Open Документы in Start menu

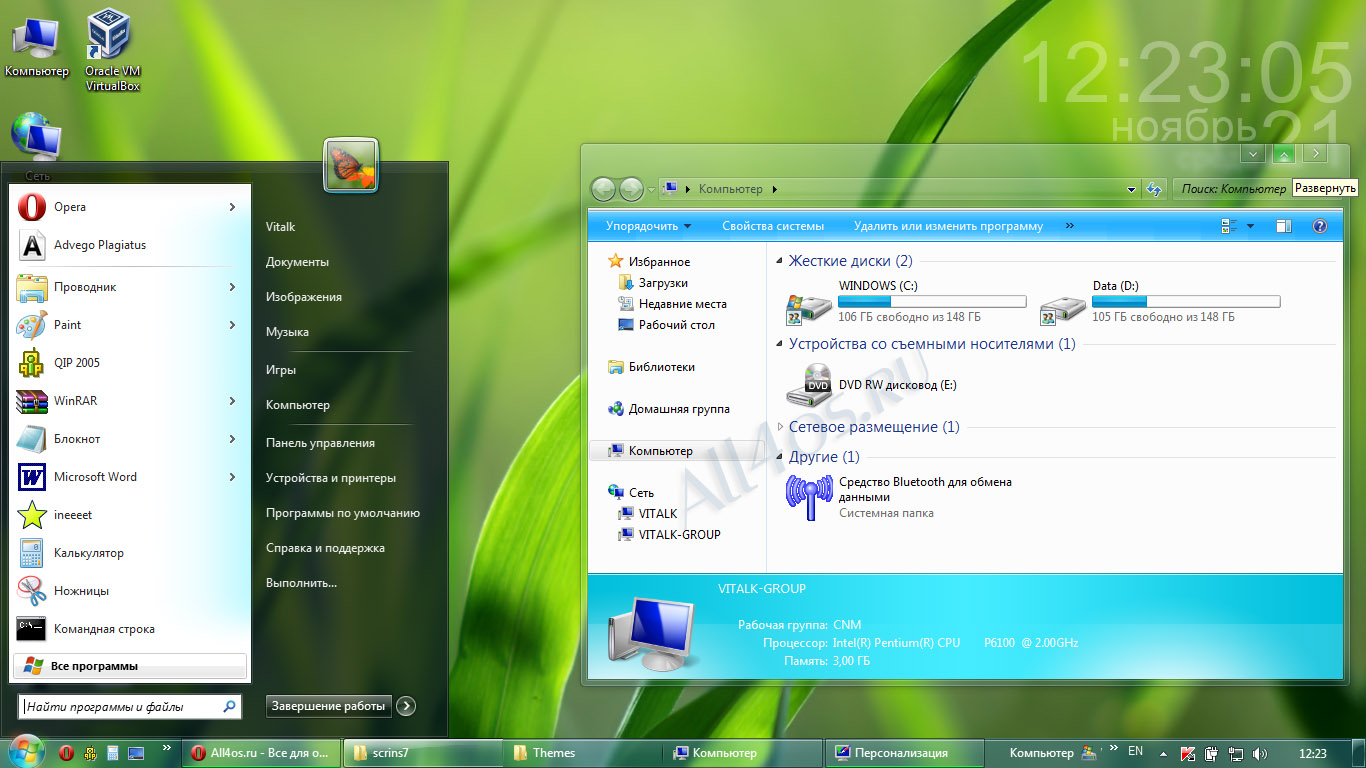tap(297, 262)
